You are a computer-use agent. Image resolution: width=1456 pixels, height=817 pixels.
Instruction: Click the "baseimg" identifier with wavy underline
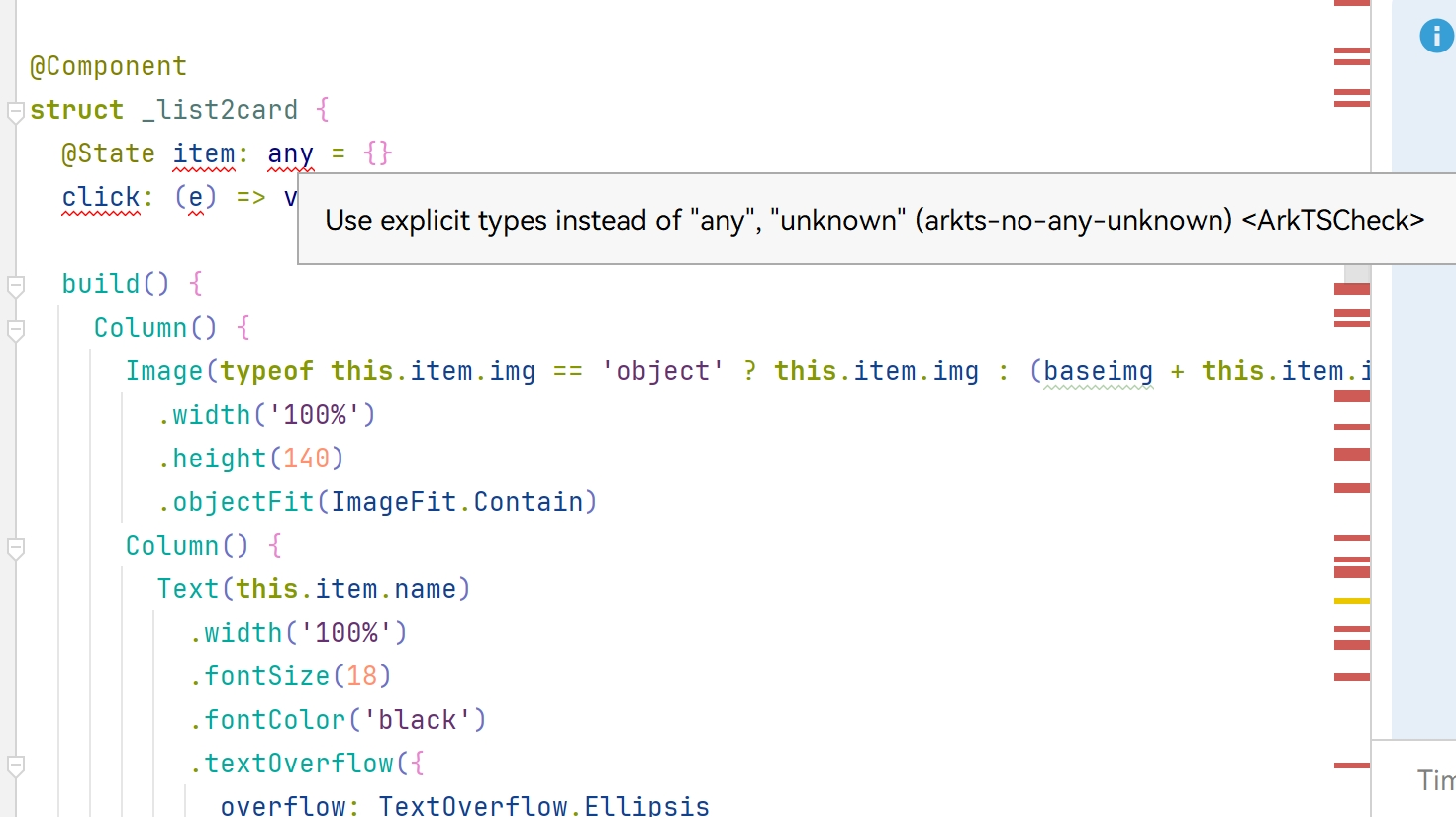coord(1098,372)
